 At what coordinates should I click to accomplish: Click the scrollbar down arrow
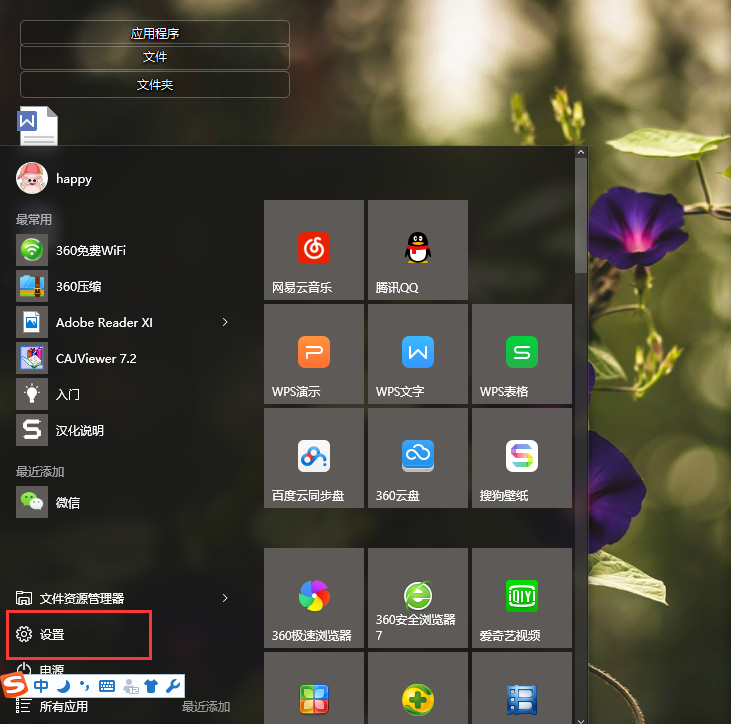coord(580,720)
